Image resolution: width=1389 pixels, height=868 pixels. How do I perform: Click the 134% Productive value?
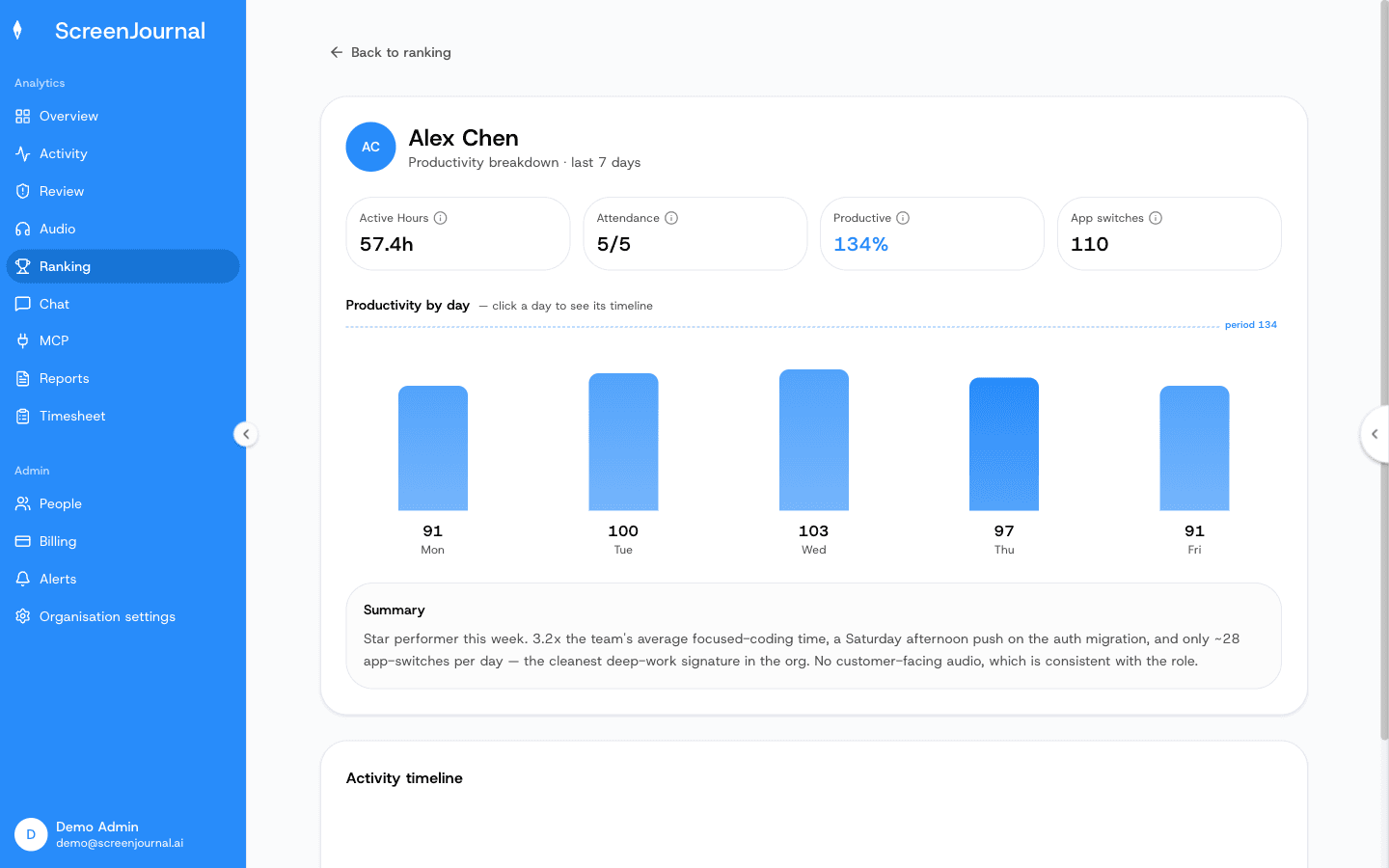tap(860, 245)
